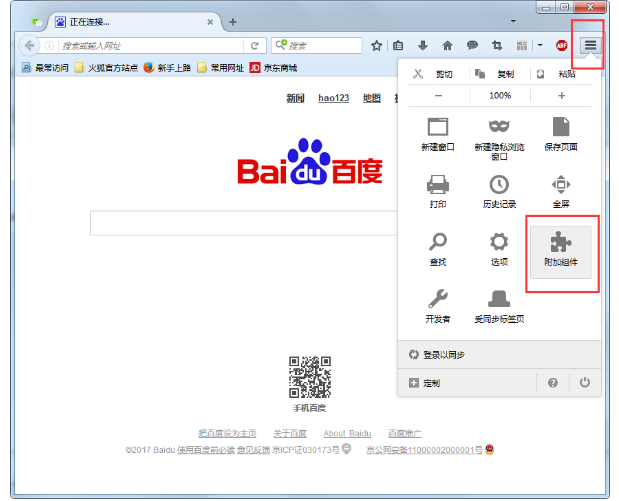Go to home page icon
The width and height of the screenshot is (619, 501).
click(447, 46)
